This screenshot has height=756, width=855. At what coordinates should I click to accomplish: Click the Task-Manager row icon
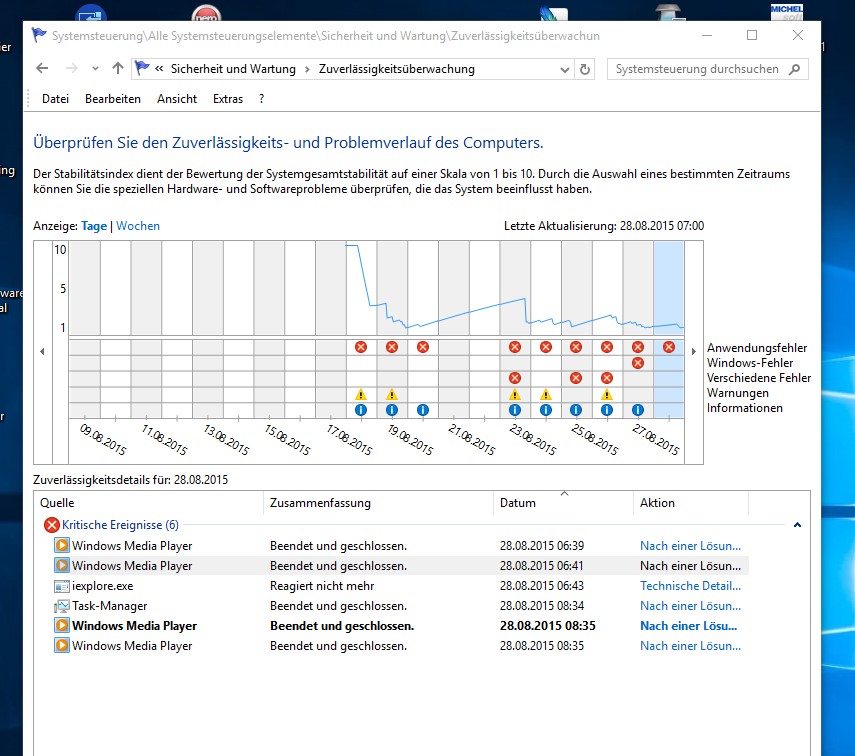(x=62, y=606)
